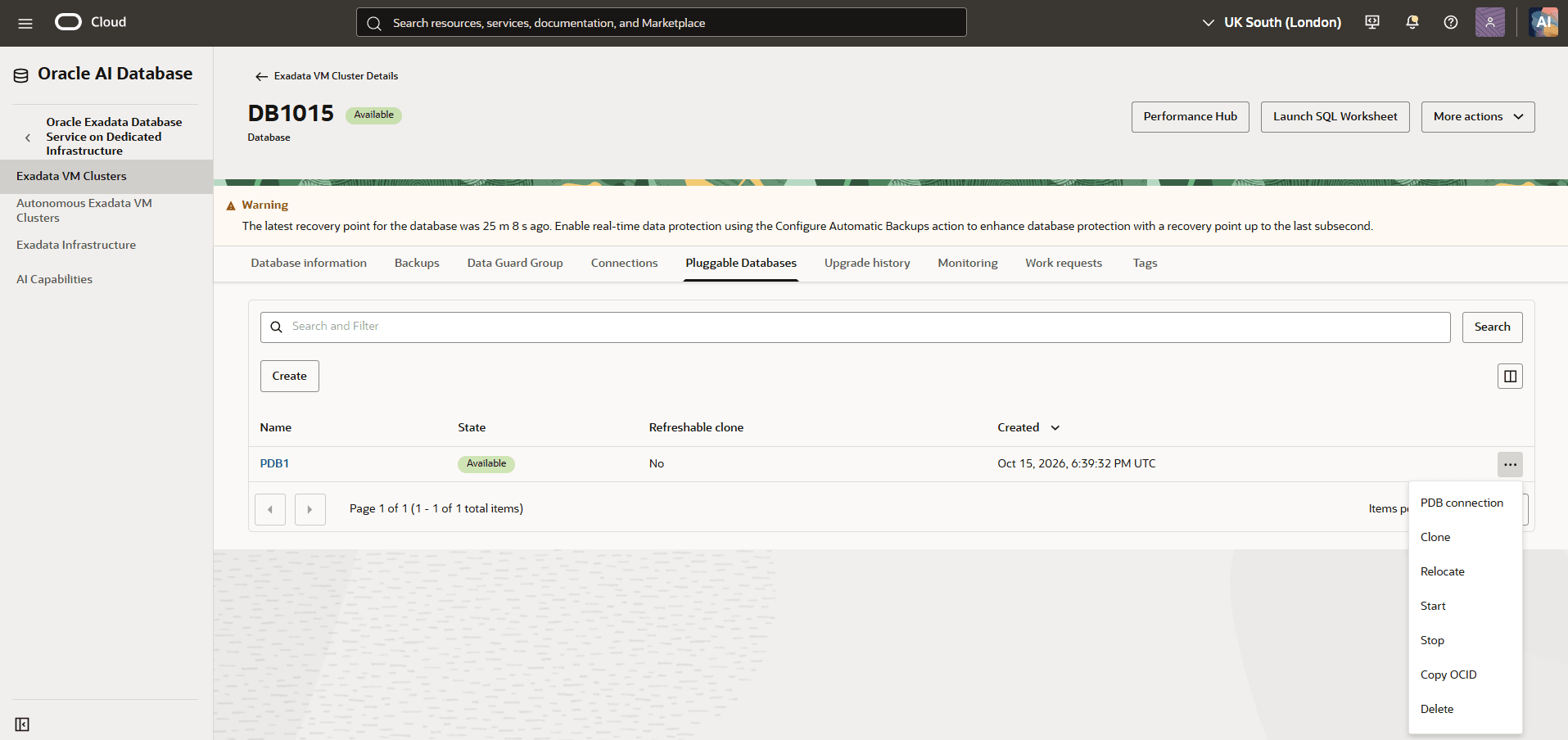Open the Data Guard Group tab
This screenshot has width=1568, height=740.
[x=515, y=264]
